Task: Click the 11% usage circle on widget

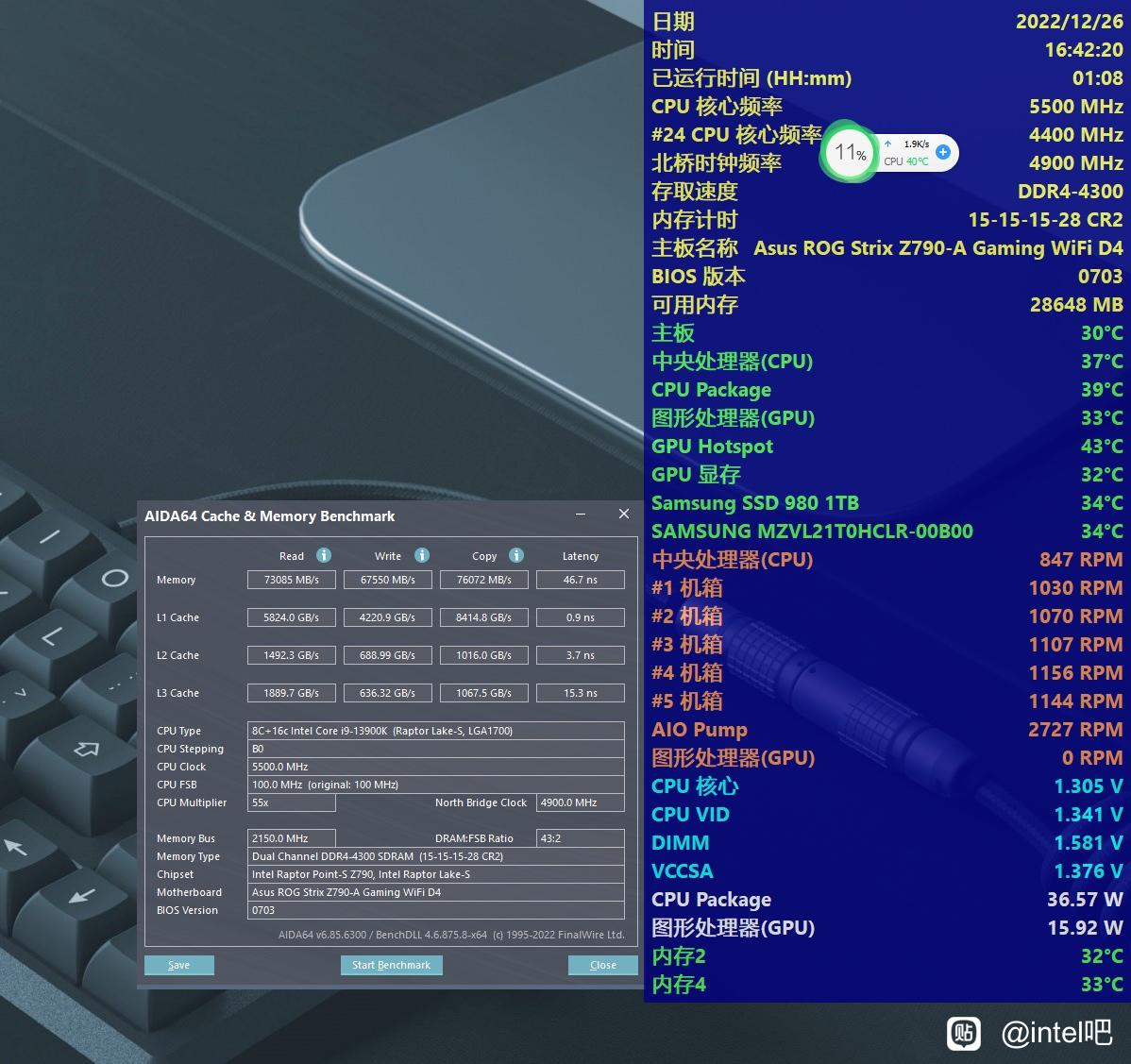Action: pyautogui.click(x=850, y=152)
